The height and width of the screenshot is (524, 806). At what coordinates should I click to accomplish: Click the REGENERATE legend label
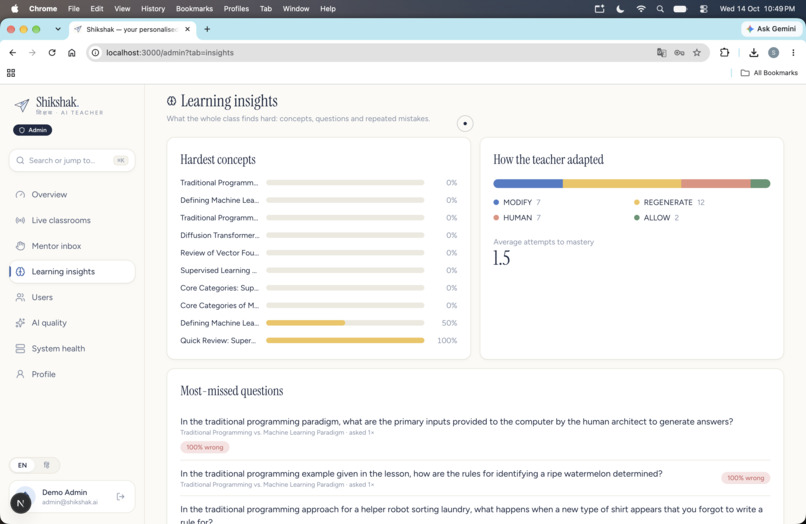(x=668, y=202)
